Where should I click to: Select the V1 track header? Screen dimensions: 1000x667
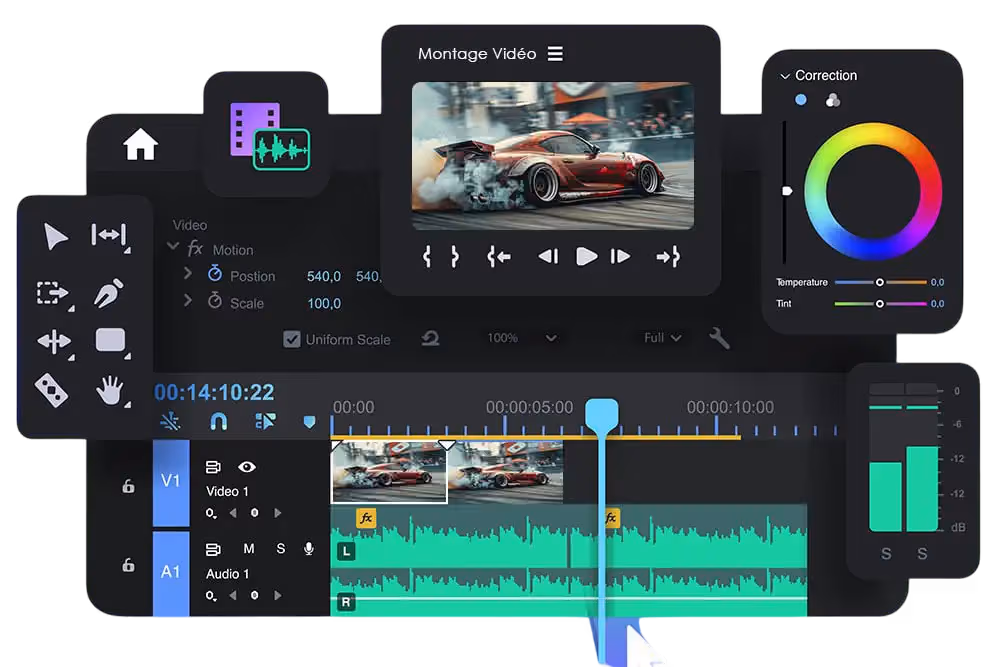point(170,481)
